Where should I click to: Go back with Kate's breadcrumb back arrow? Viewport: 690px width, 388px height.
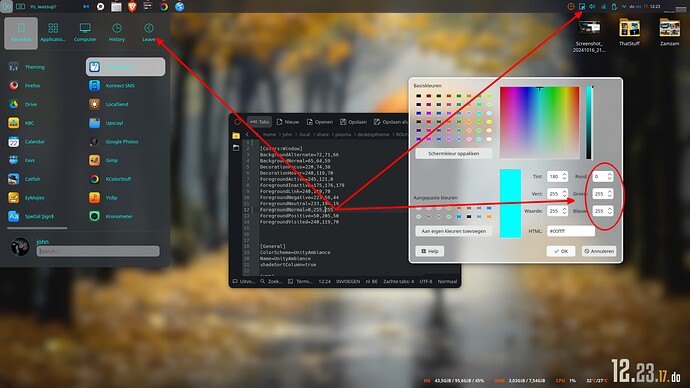pyautogui.click(x=247, y=134)
